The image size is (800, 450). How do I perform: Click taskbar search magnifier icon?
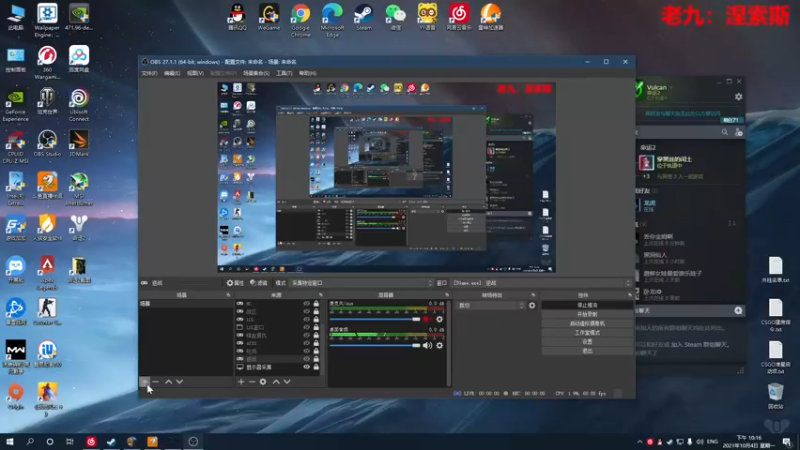(x=30, y=441)
